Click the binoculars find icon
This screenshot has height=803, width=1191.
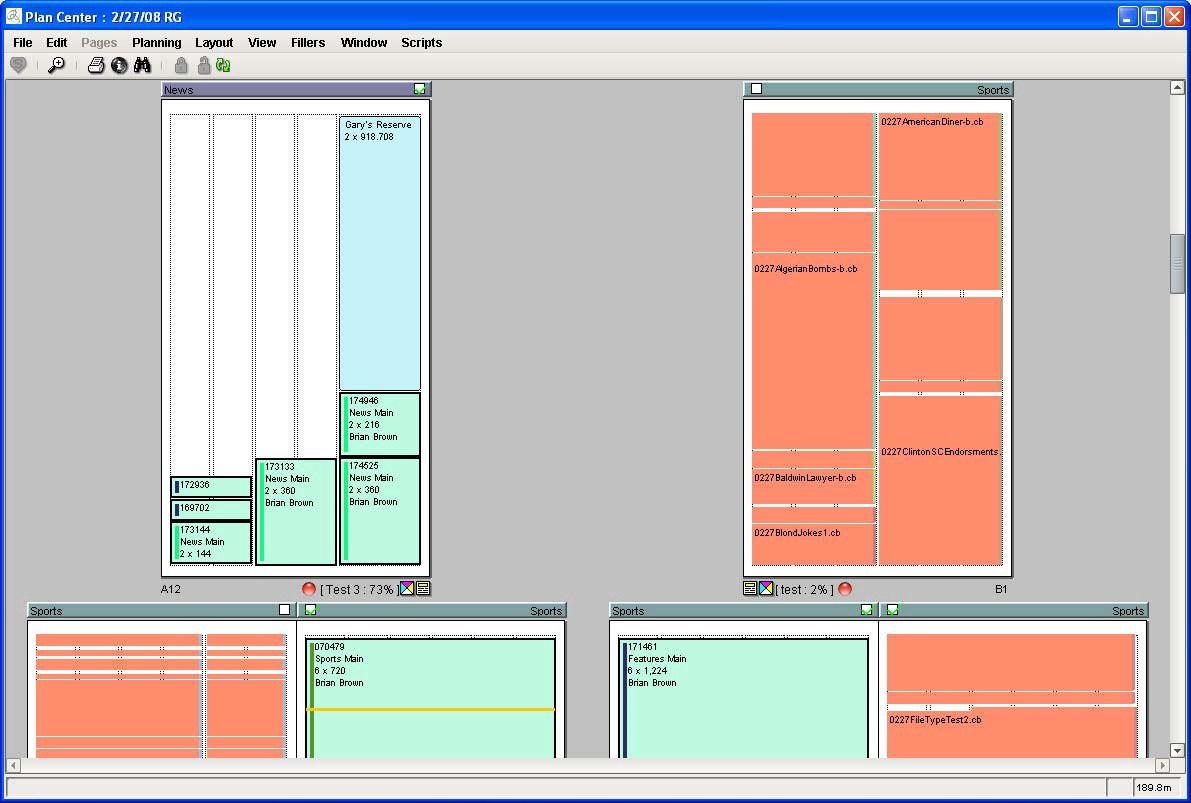click(x=142, y=65)
